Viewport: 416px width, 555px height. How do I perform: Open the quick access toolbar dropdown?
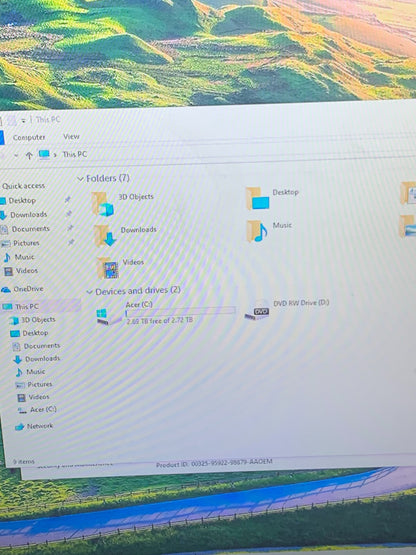pos(23,121)
